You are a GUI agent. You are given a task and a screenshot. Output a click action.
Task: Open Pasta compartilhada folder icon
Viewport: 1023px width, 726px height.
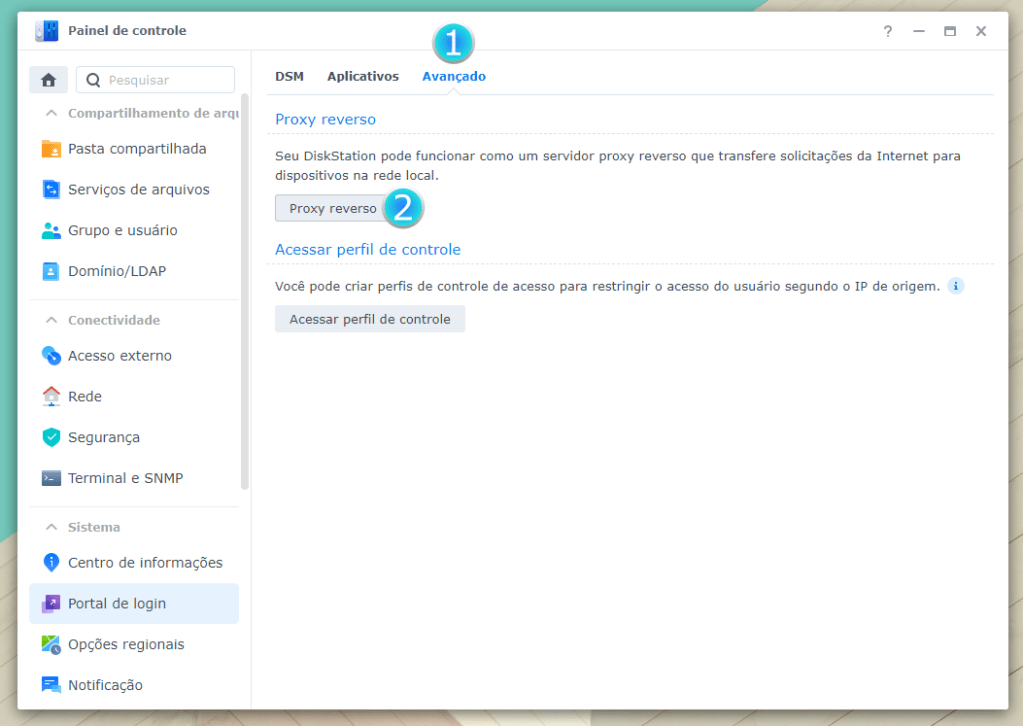[x=51, y=149]
